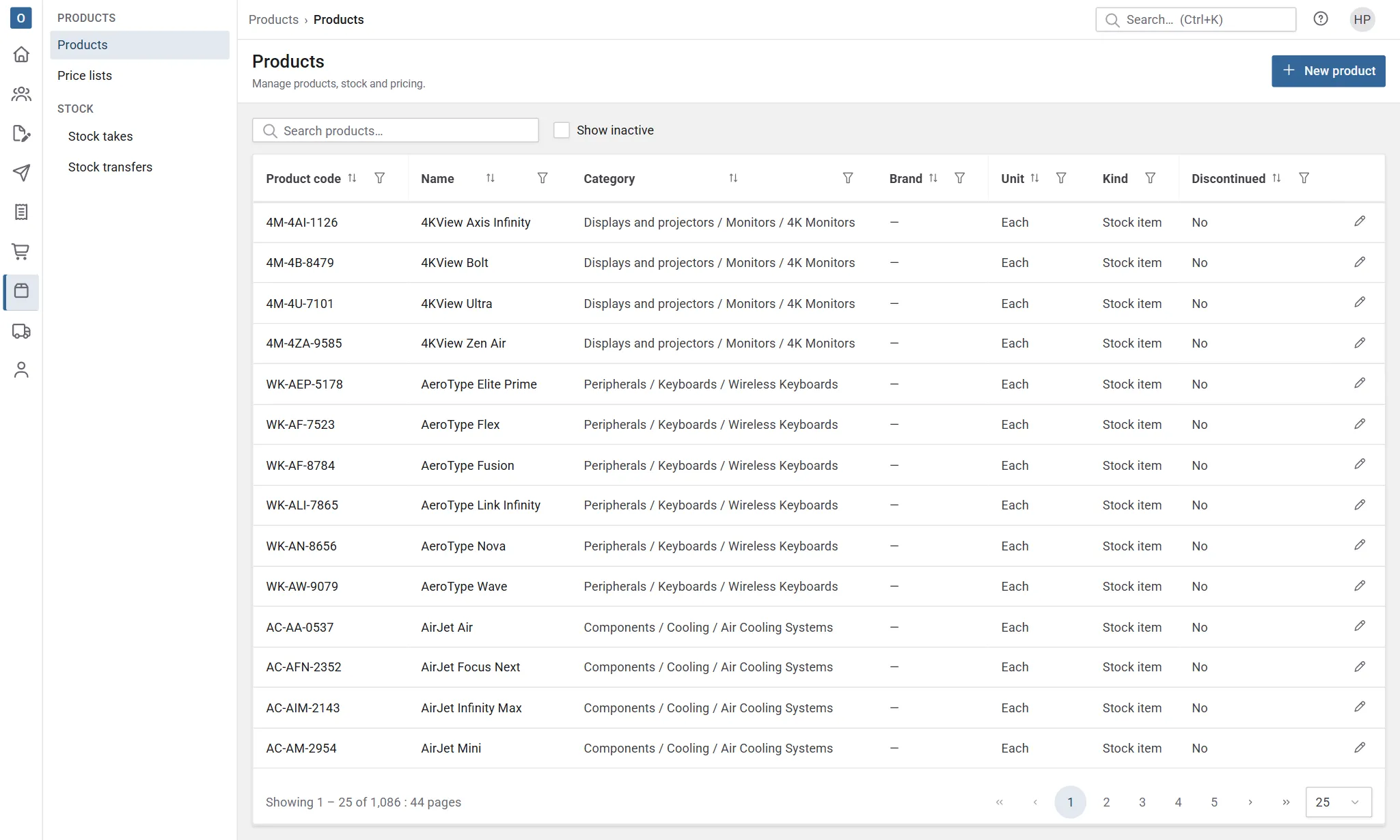Go to page 3

click(x=1142, y=802)
